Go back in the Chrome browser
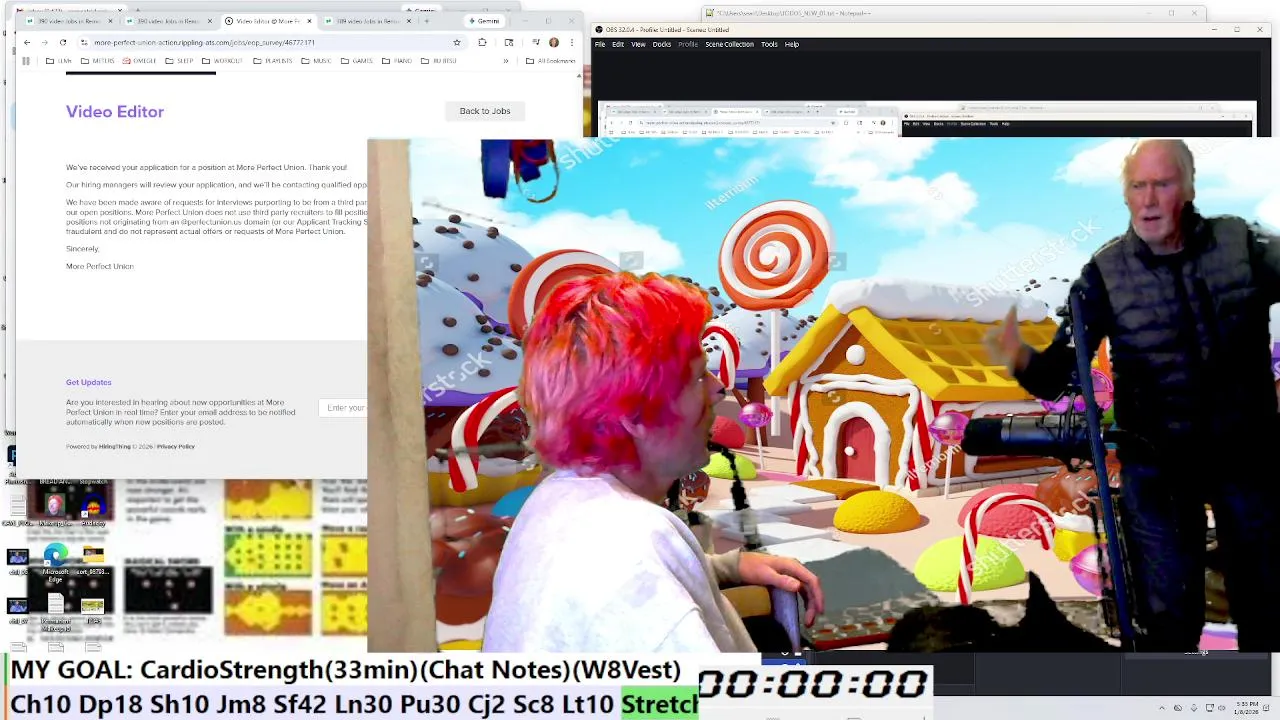 tap(27, 43)
